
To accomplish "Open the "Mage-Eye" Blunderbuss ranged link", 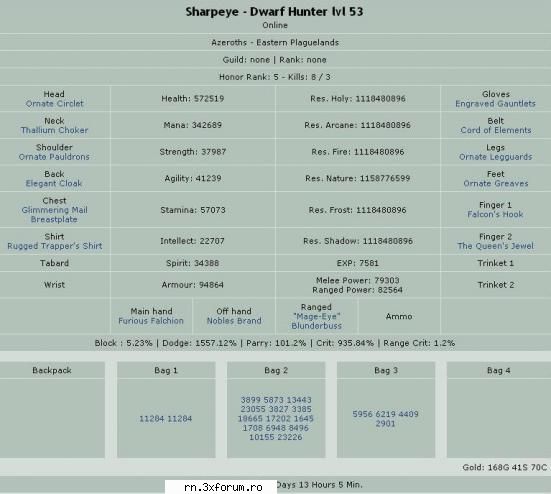I will (x=316, y=321).
